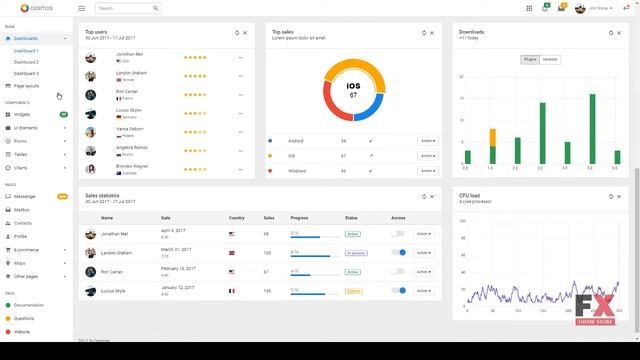Open chat notifications with green badge
The height and width of the screenshot is (360, 640).
pos(546,7)
